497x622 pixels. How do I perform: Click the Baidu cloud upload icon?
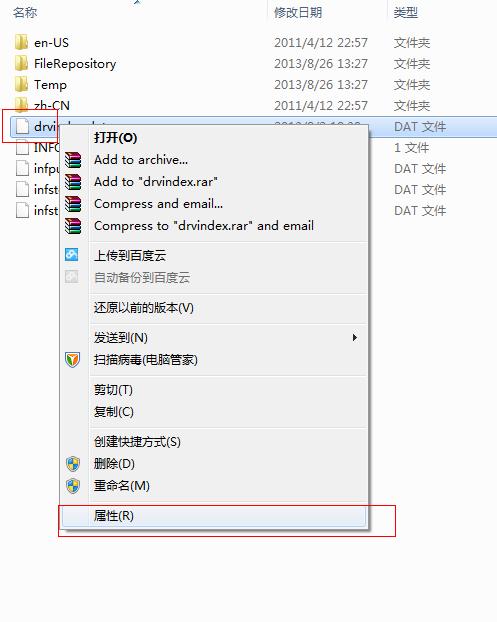pyautogui.click(x=72, y=255)
